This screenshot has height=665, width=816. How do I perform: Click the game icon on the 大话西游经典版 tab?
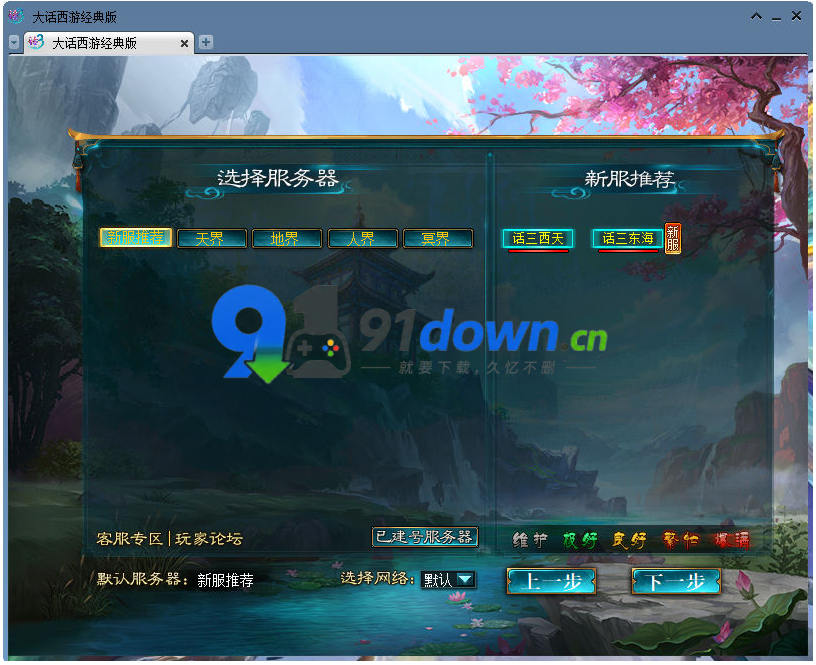(x=36, y=42)
